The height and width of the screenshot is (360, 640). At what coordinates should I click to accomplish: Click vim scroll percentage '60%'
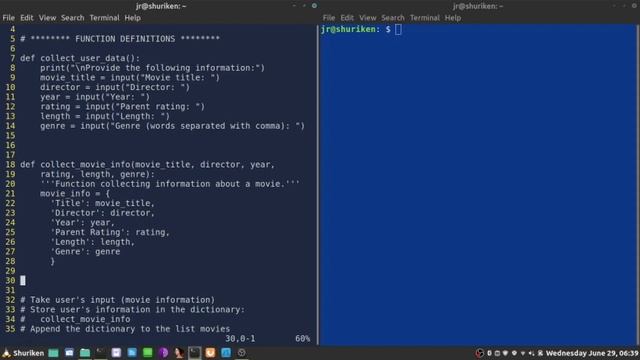click(x=302, y=339)
